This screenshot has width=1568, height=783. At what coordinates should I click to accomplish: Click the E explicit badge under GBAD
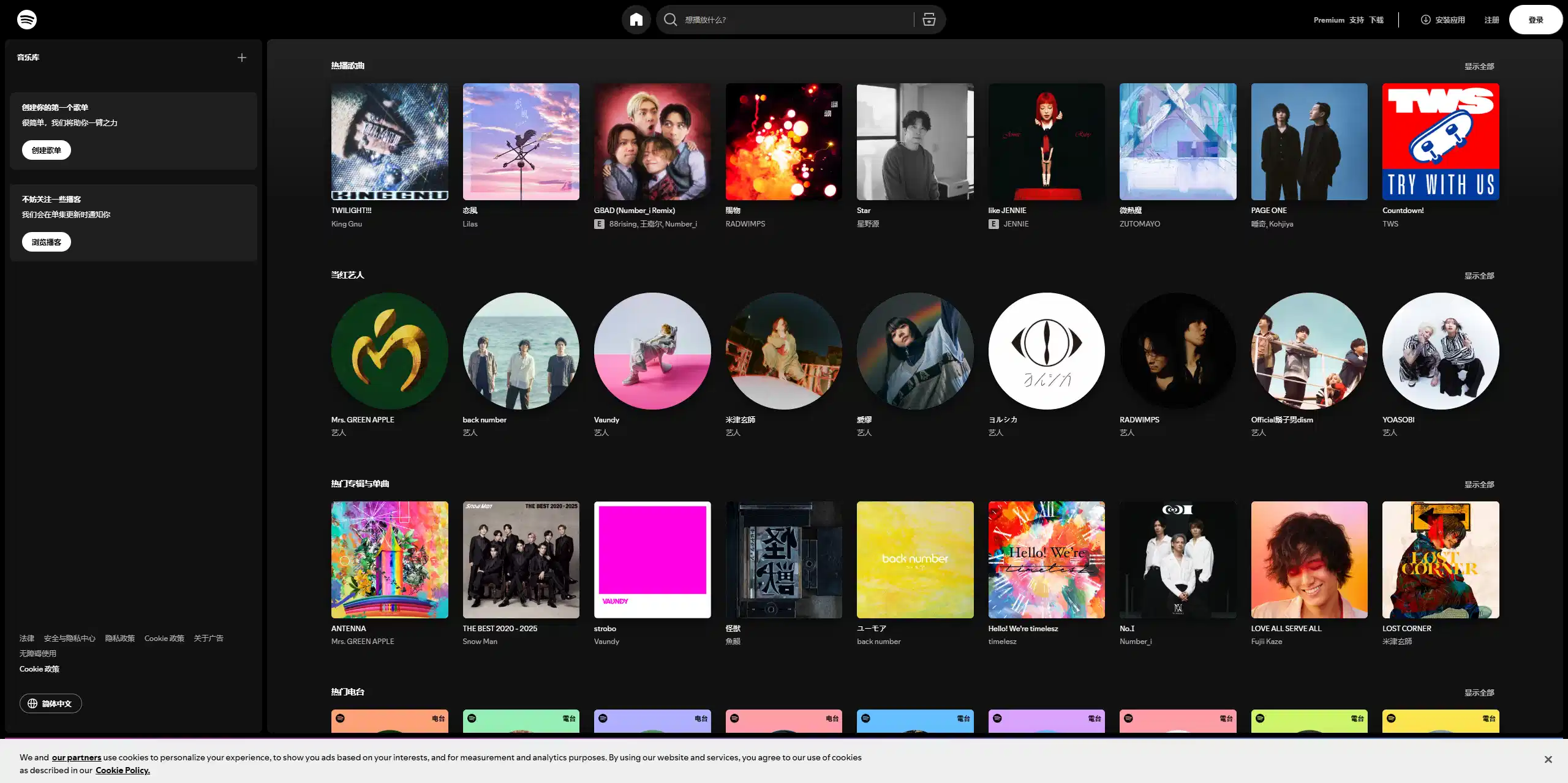(599, 224)
